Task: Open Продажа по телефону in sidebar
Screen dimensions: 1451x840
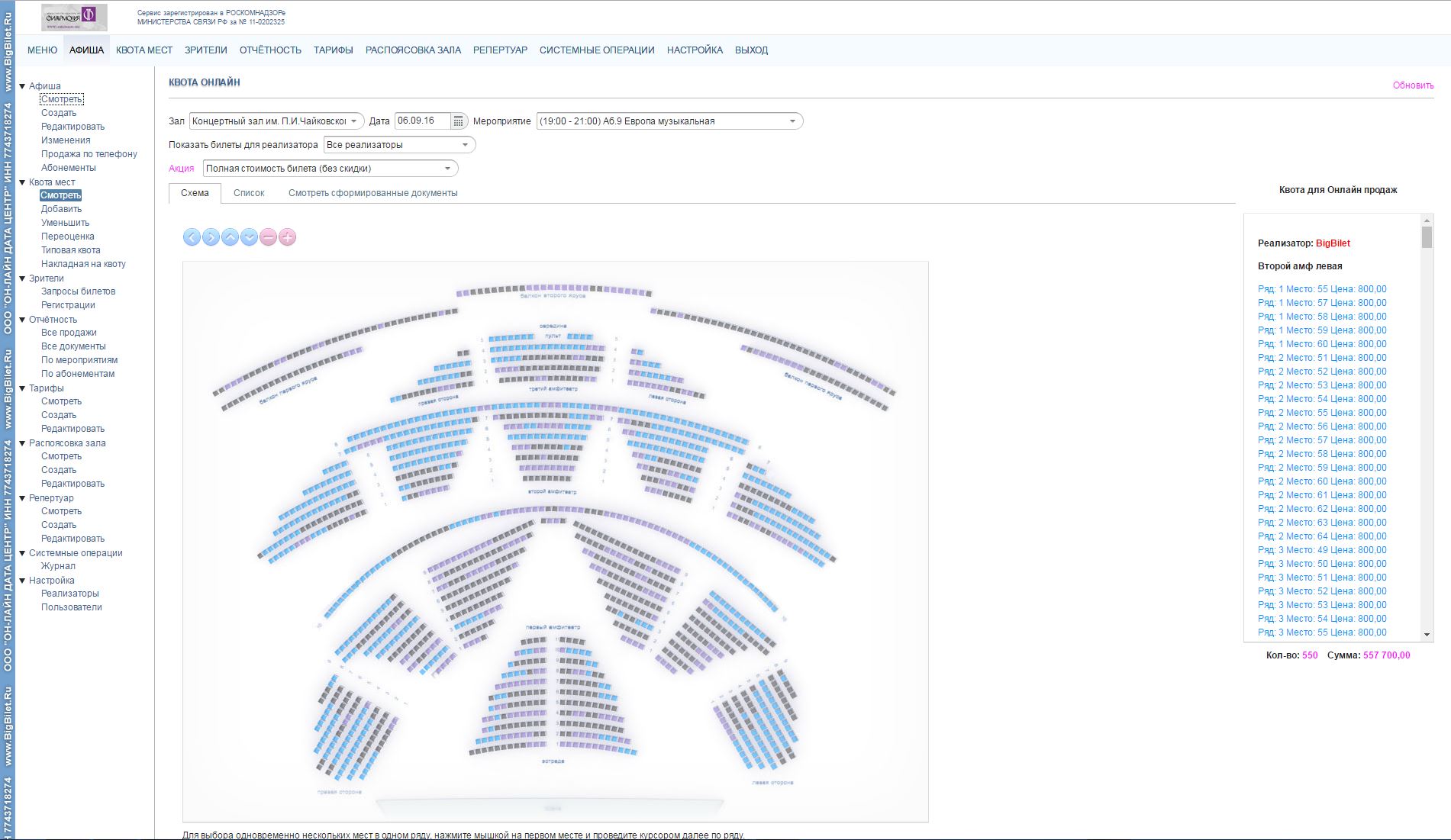Action: coord(89,154)
